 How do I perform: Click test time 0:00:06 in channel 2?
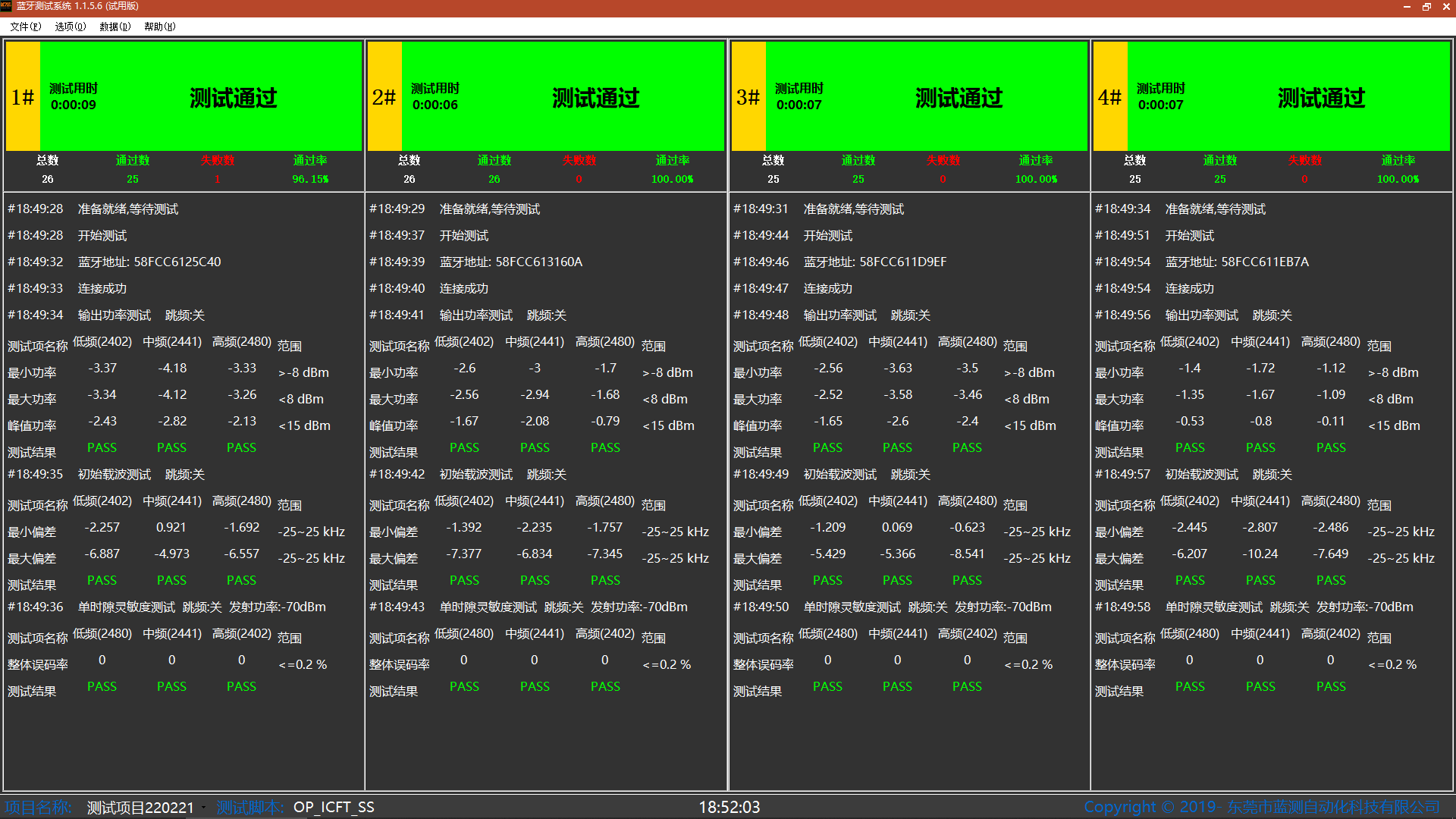point(435,105)
